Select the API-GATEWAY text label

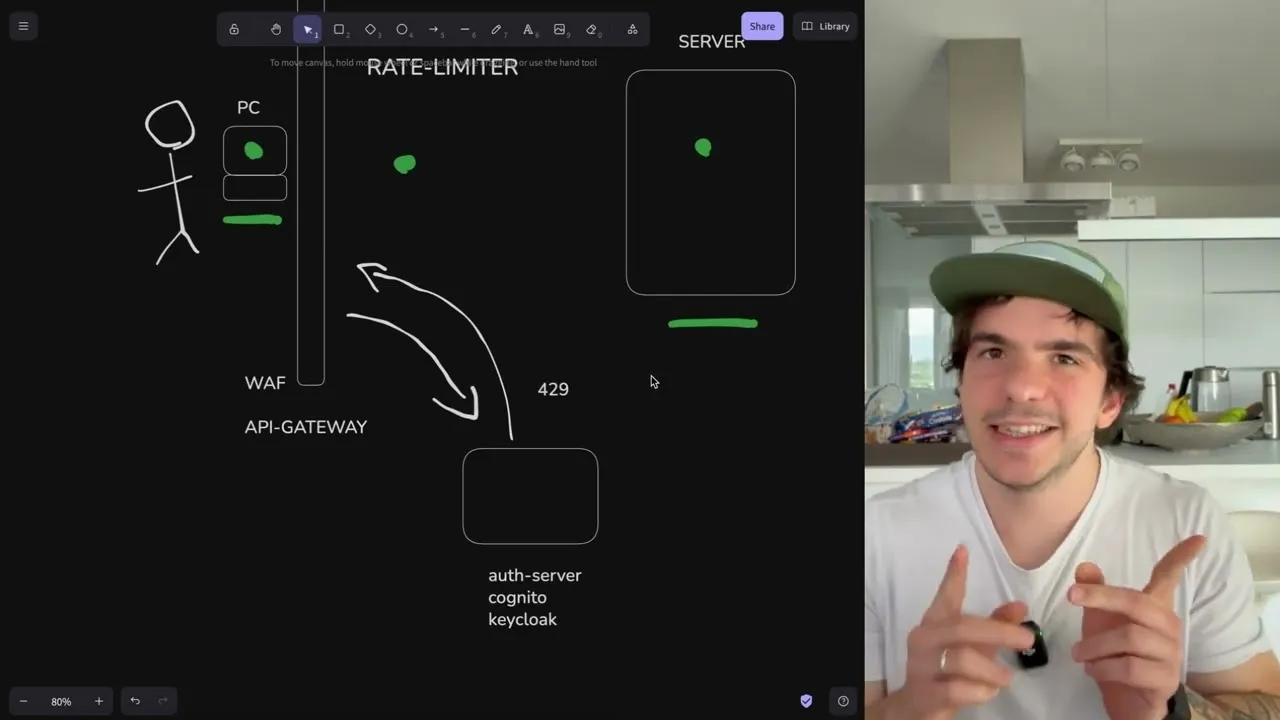306,427
